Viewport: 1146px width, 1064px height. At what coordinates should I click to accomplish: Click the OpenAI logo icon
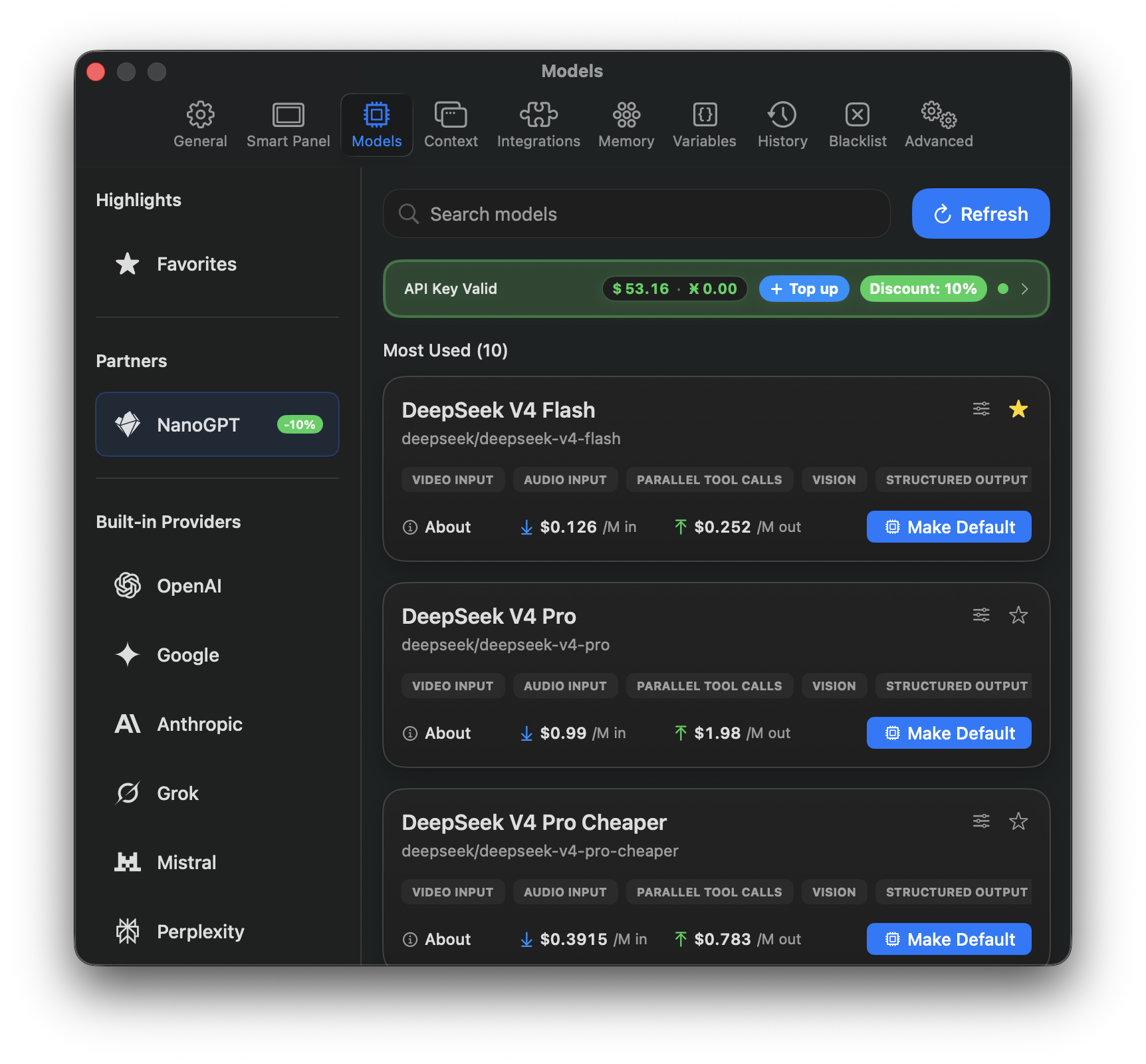[x=128, y=586]
